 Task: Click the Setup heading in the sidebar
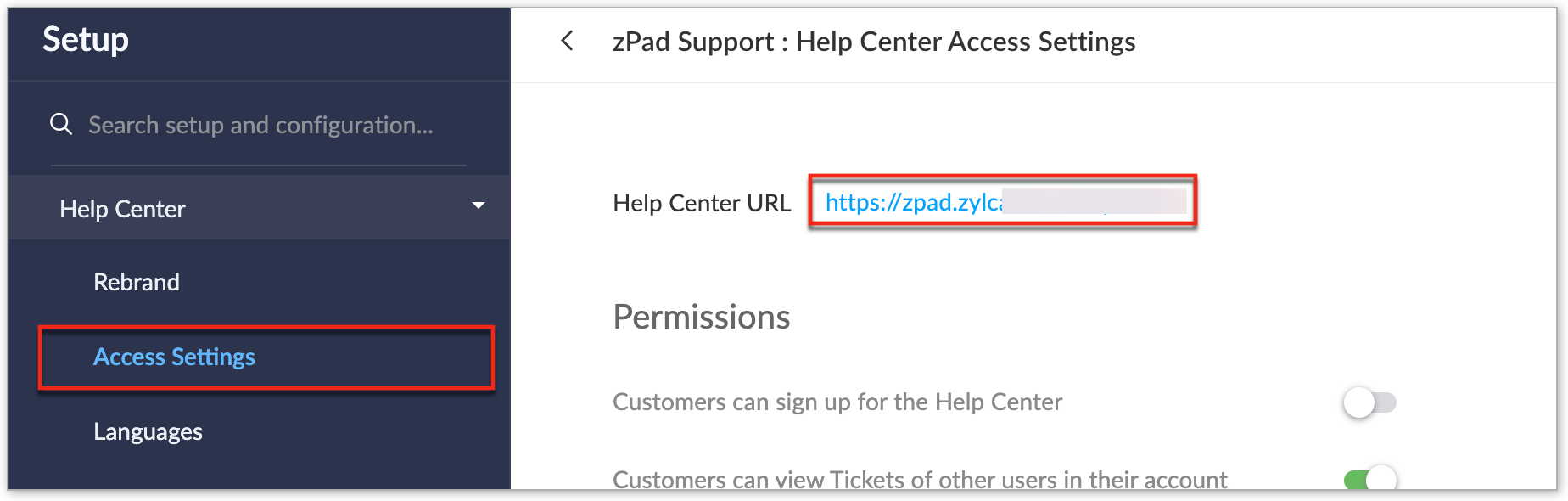[x=86, y=39]
